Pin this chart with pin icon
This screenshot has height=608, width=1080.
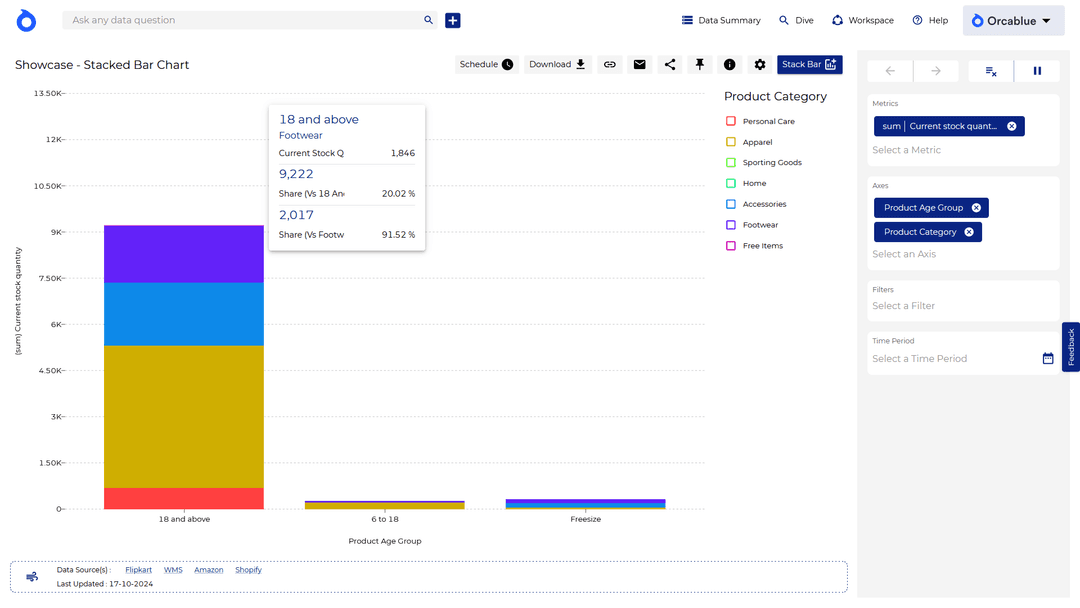pos(700,64)
